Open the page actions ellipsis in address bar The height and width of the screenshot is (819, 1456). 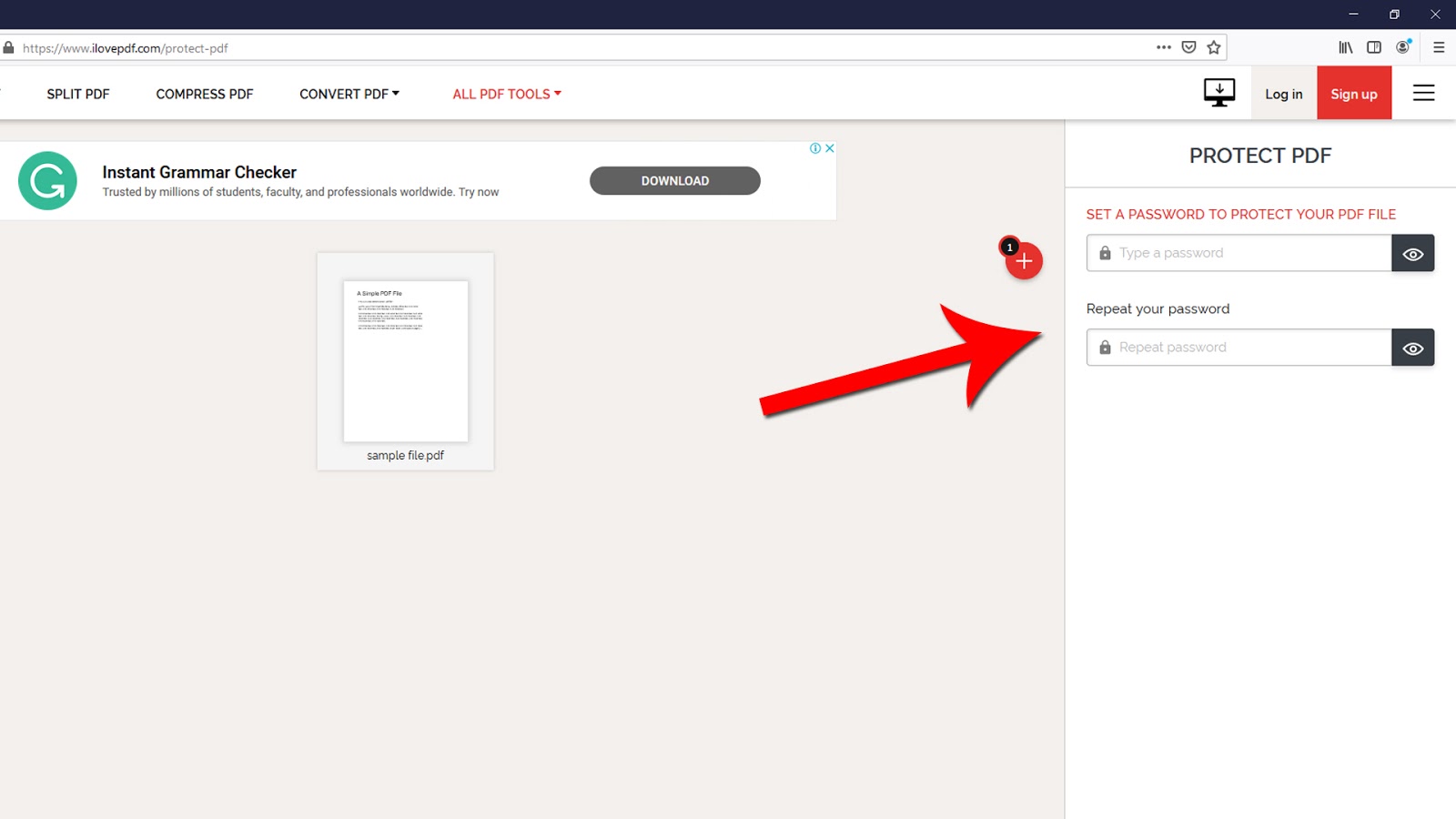[x=1163, y=47]
